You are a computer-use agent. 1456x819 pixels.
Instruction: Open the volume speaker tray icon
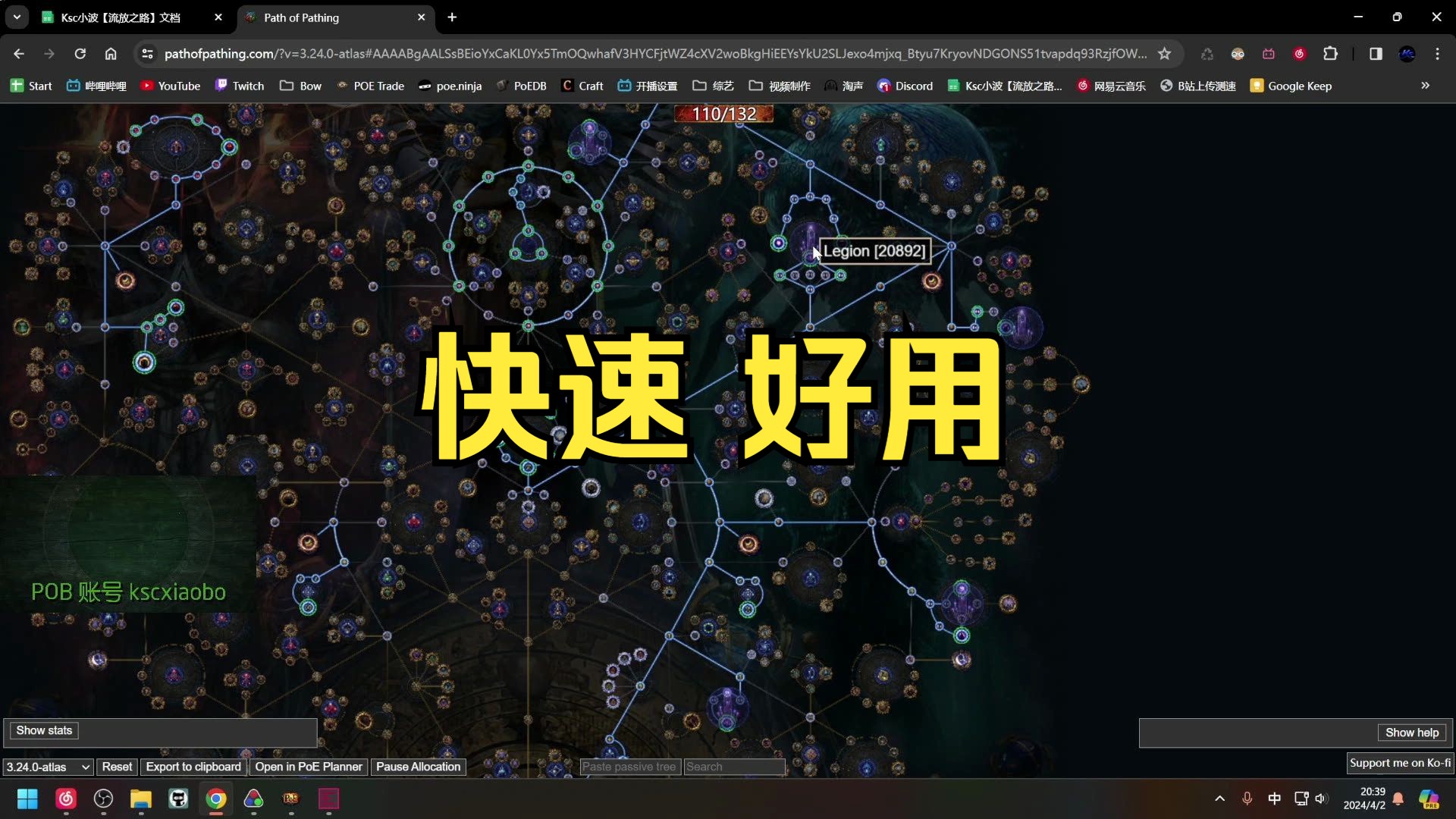(x=1321, y=799)
